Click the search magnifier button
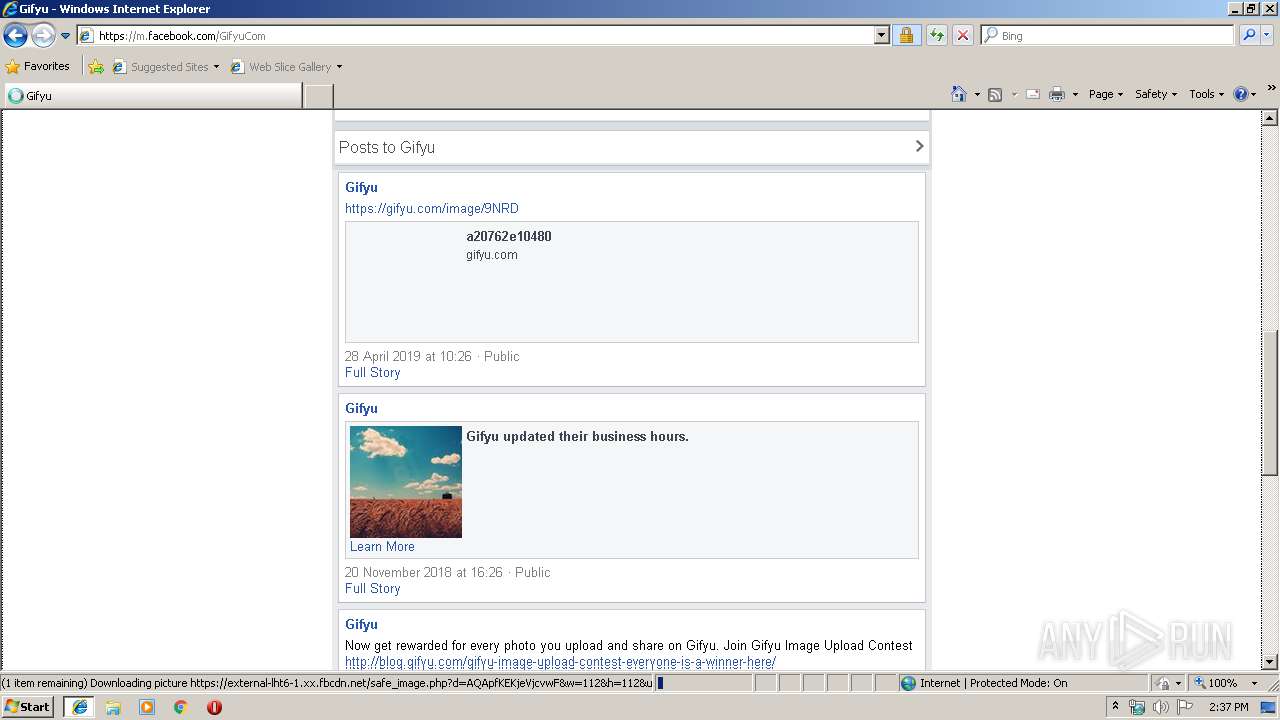The image size is (1280, 720). (x=1248, y=35)
